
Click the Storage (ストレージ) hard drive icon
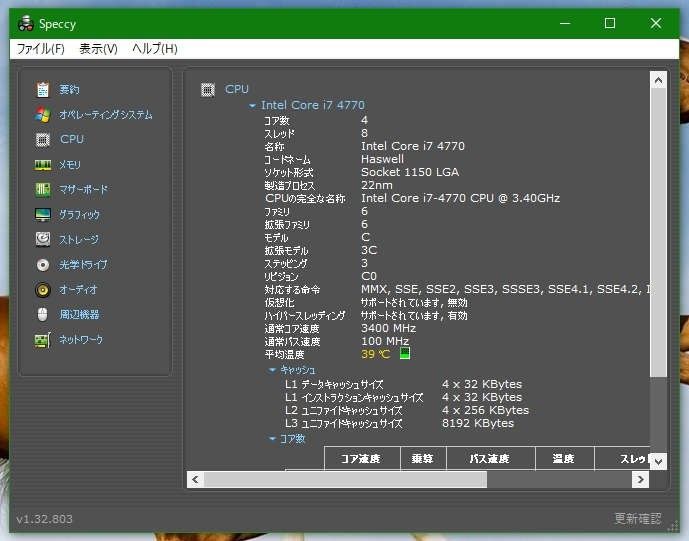(x=43, y=239)
